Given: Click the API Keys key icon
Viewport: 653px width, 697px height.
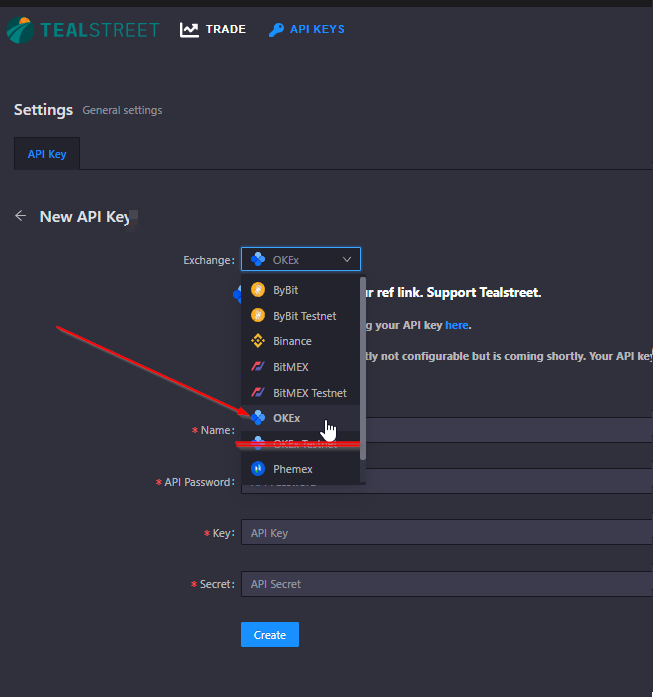Looking at the screenshot, I should point(276,30).
